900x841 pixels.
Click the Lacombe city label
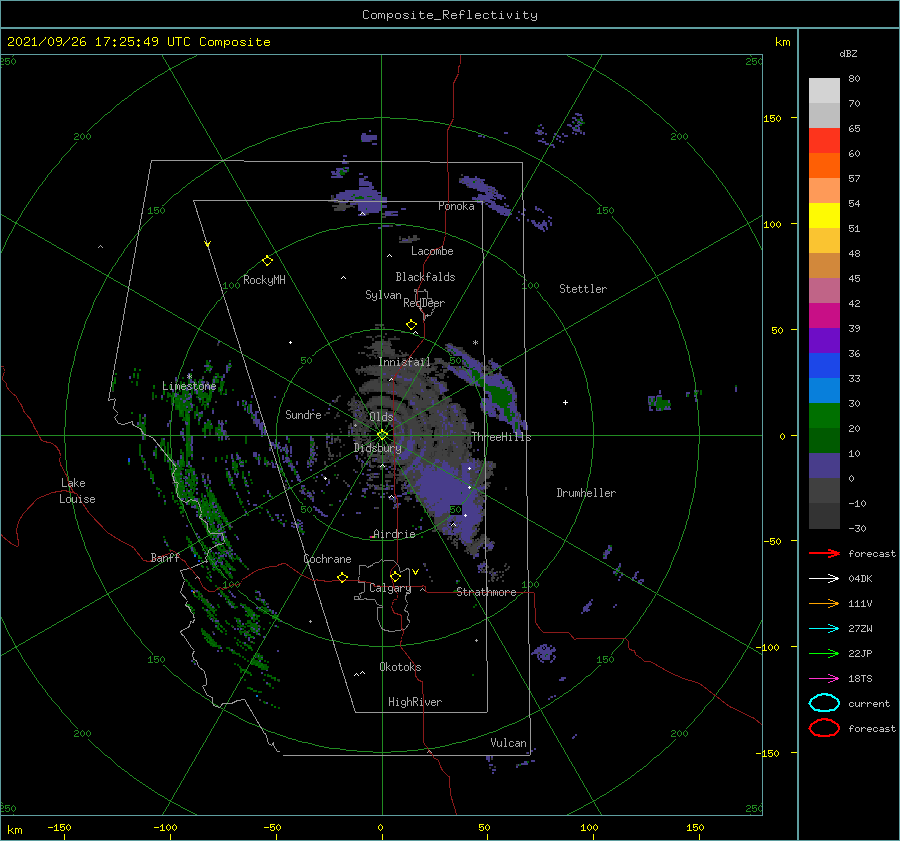(432, 251)
